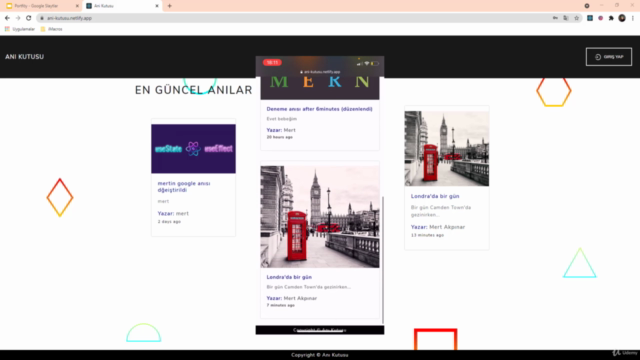Open 'Deneme anısı after 6minutes (düzenlendi)' title

pos(320,109)
